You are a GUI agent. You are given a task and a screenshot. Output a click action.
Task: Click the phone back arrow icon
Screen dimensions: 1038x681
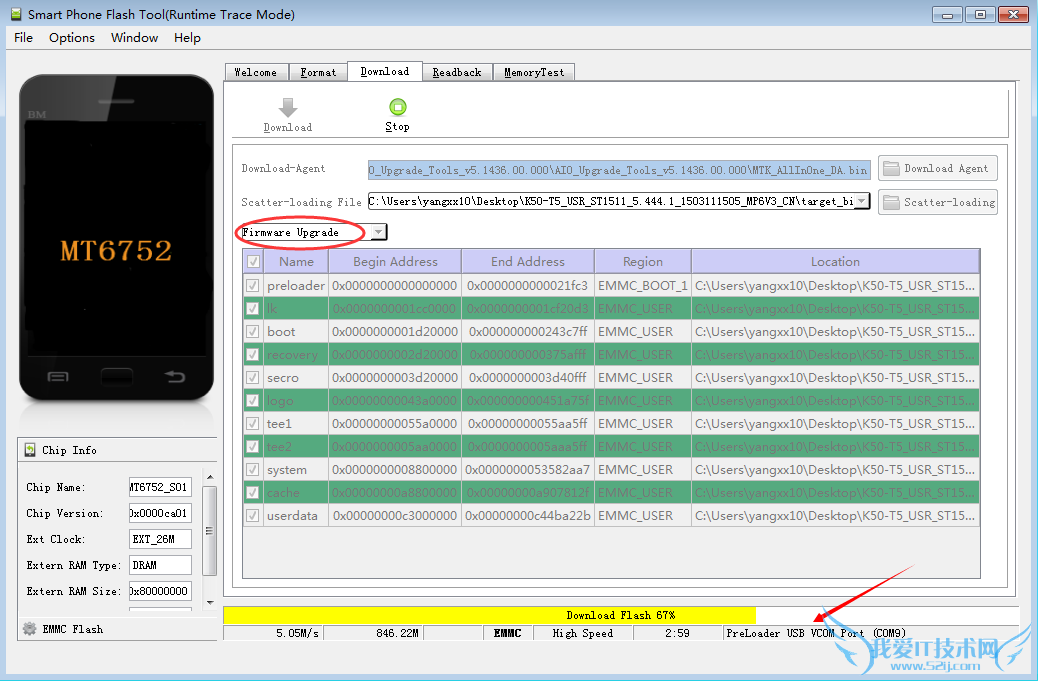click(175, 377)
